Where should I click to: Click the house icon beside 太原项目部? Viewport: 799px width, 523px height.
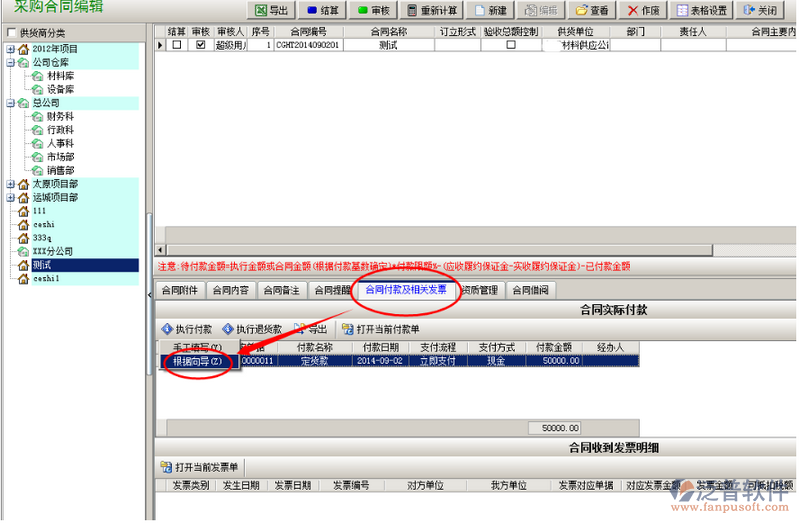click(23, 184)
